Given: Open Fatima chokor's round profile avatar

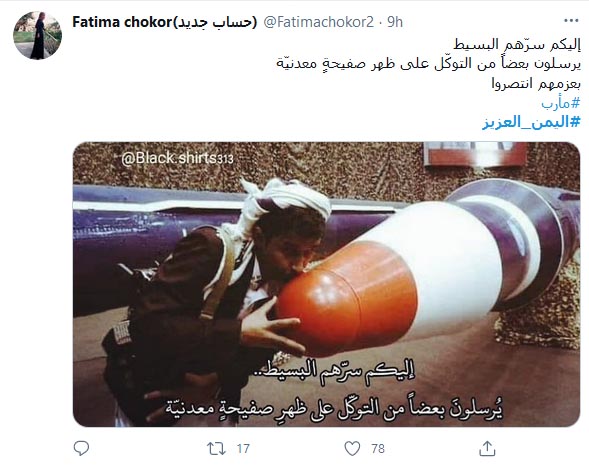Looking at the screenshot, I should [38, 35].
